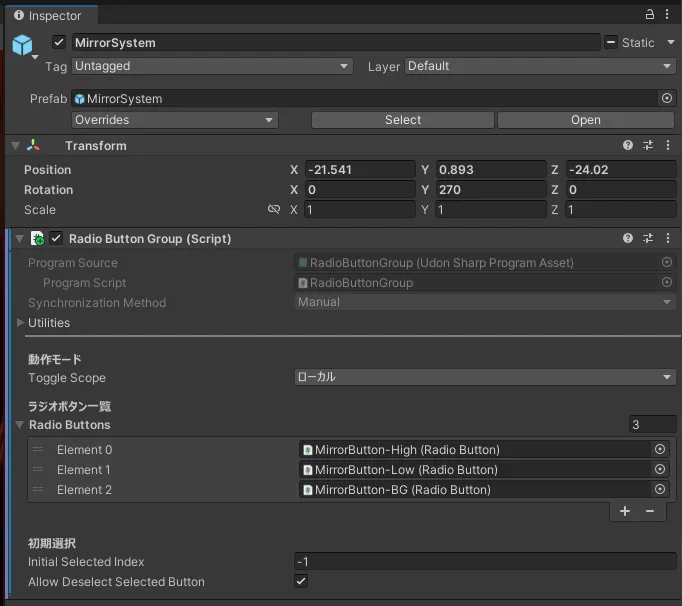Viewport: 682px width, 606px height.
Task: Click the prefab Select button
Action: 402,120
